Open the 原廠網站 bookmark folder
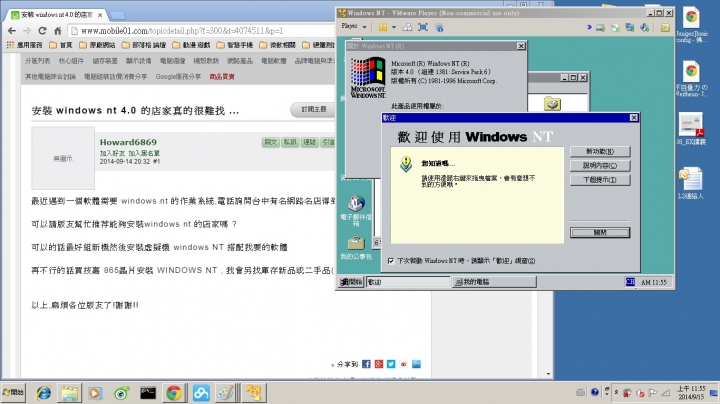This screenshot has height=404, width=720. (97, 45)
